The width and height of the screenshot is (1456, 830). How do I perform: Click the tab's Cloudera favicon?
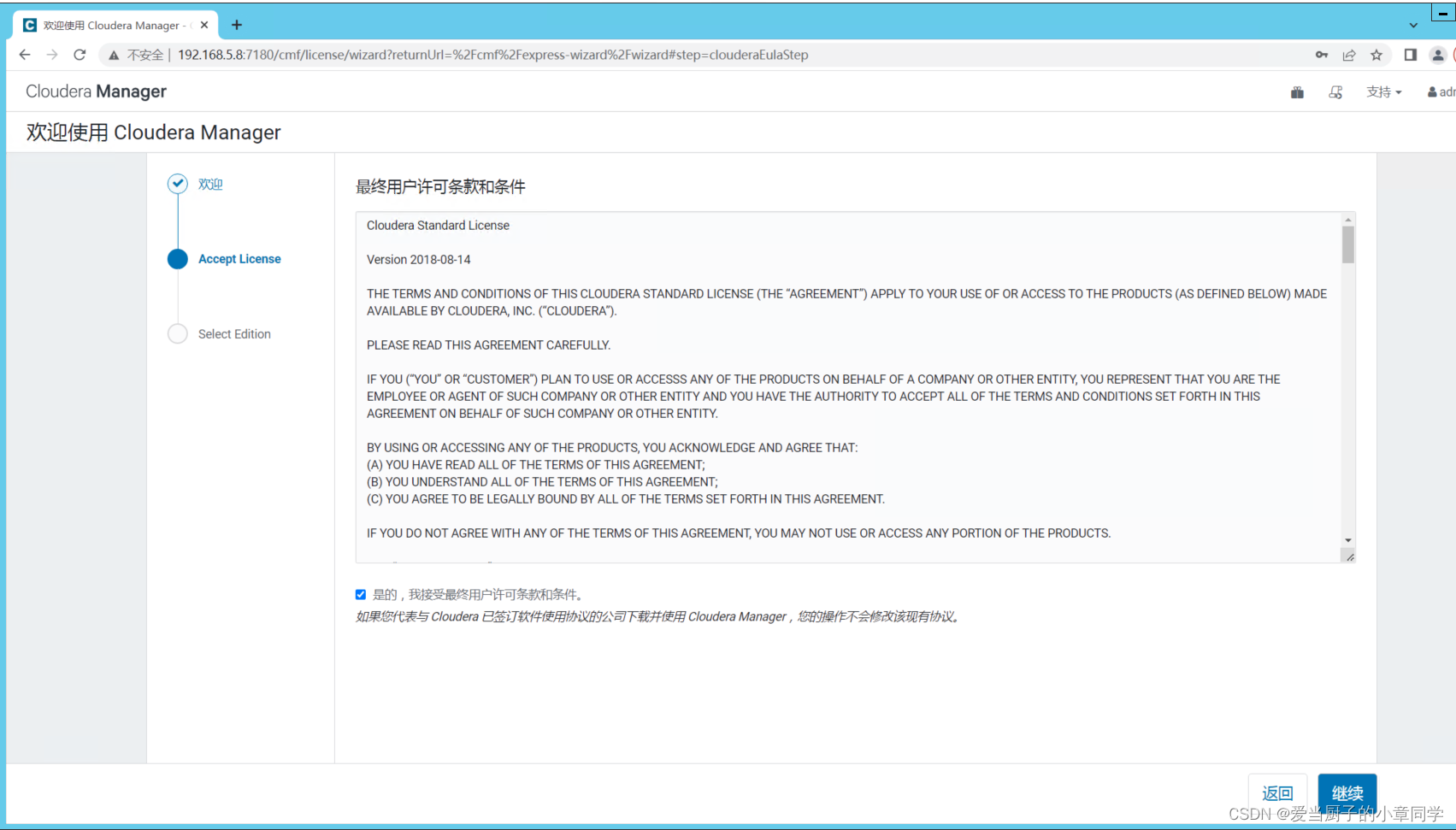[30, 25]
